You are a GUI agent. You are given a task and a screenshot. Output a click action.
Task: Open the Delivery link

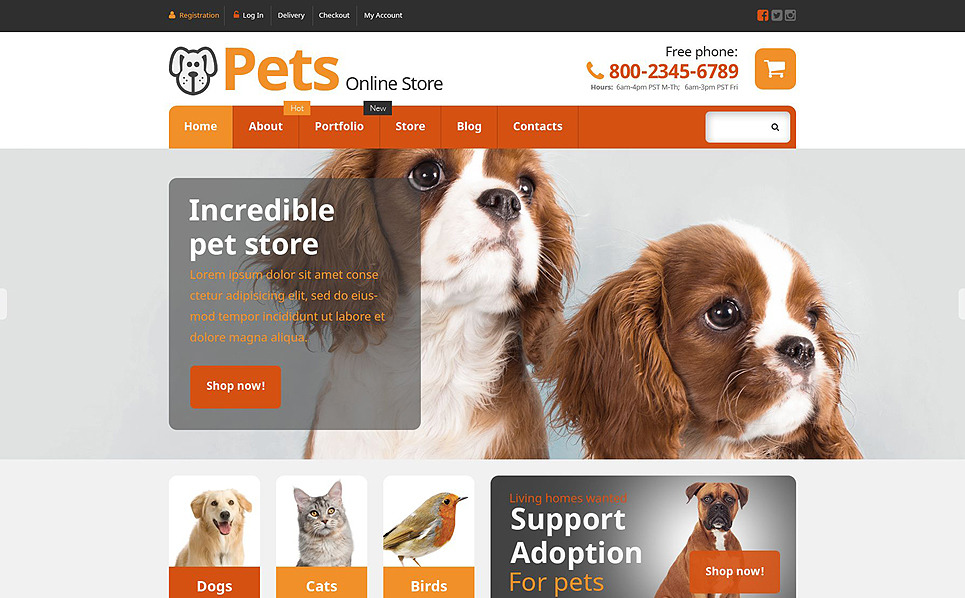click(291, 15)
